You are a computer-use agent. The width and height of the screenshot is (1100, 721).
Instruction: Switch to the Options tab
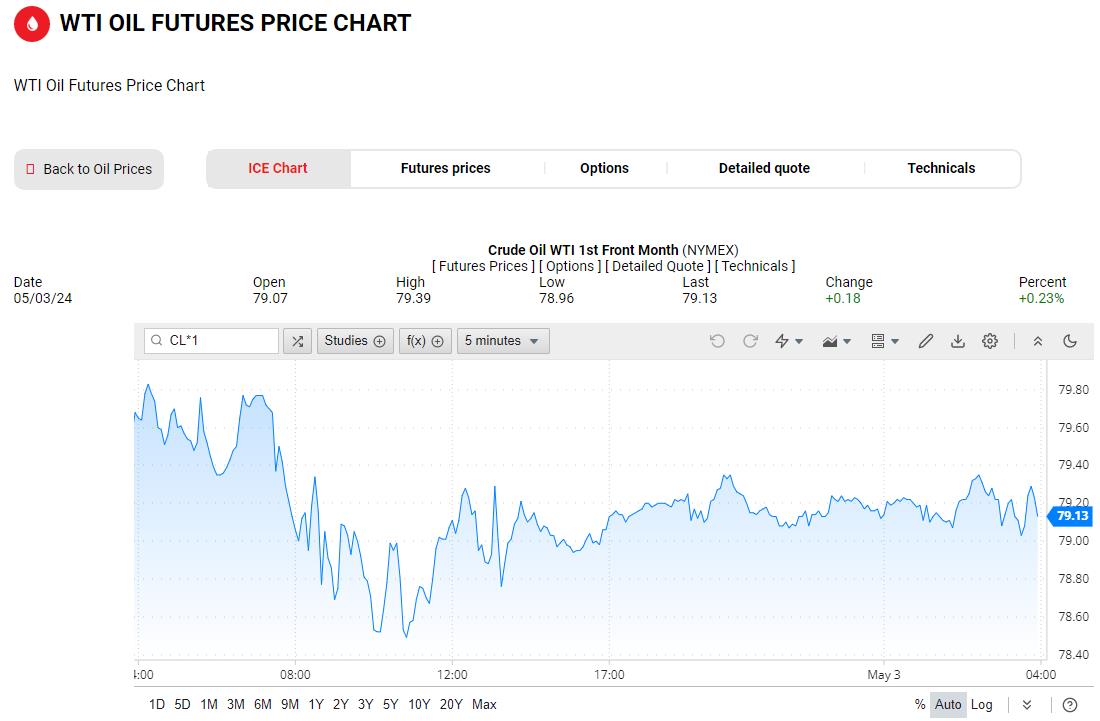click(x=604, y=168)
